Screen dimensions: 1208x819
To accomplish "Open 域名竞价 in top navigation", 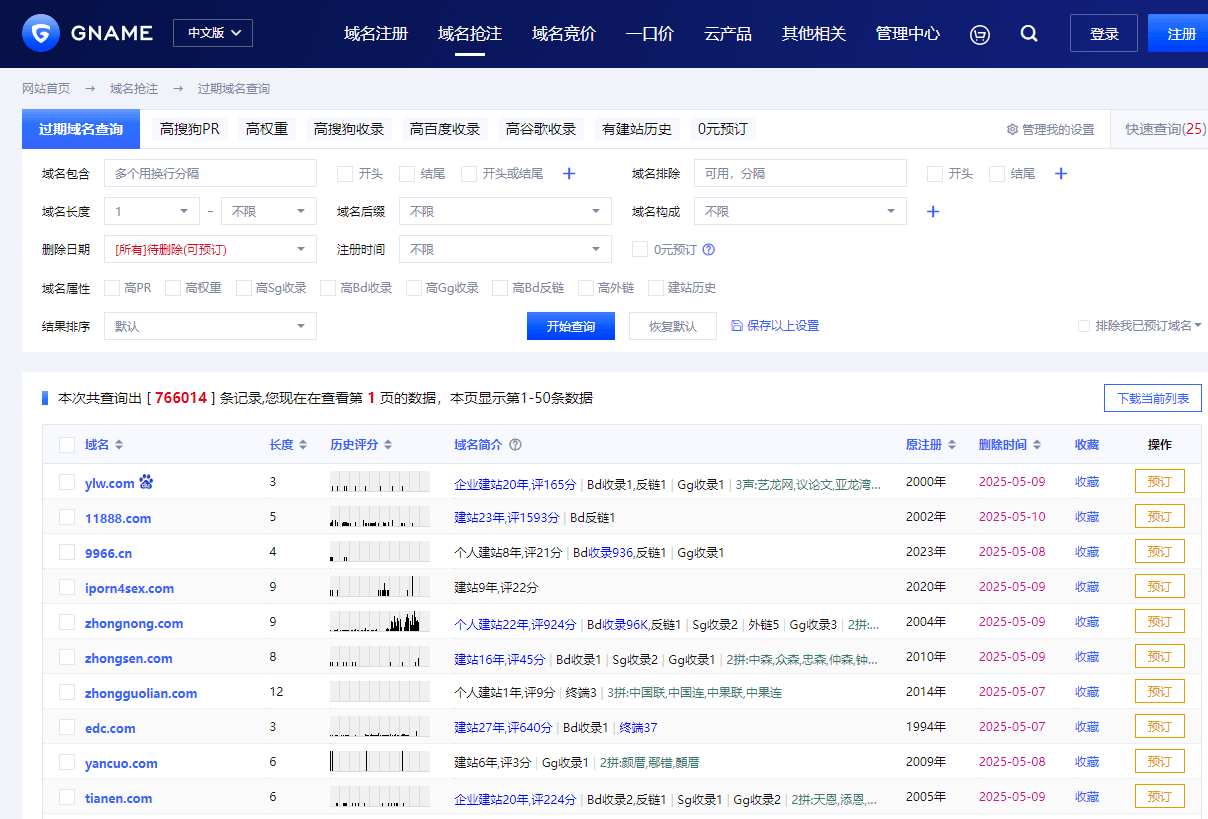I will [x=564, y=34].
